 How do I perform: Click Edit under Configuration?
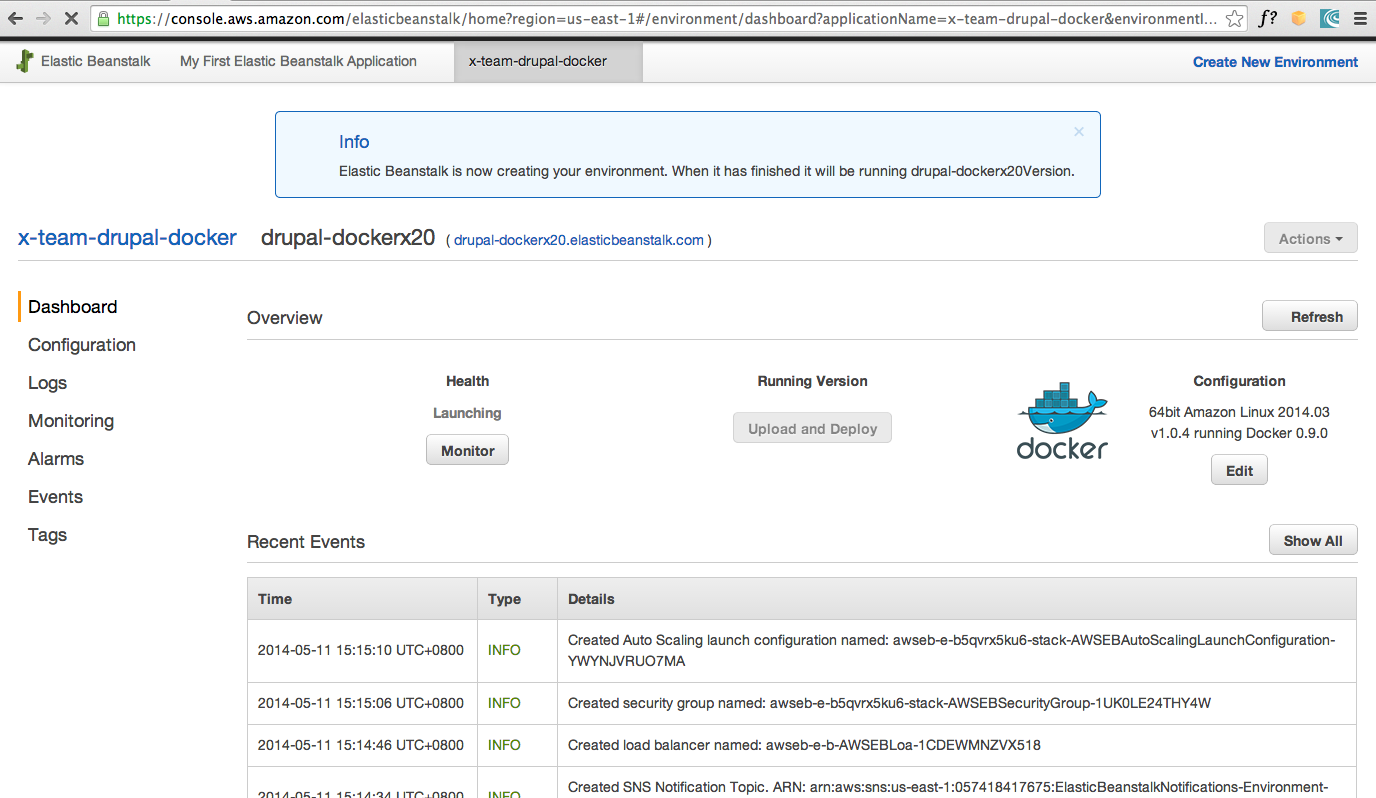coord(1239,470)
